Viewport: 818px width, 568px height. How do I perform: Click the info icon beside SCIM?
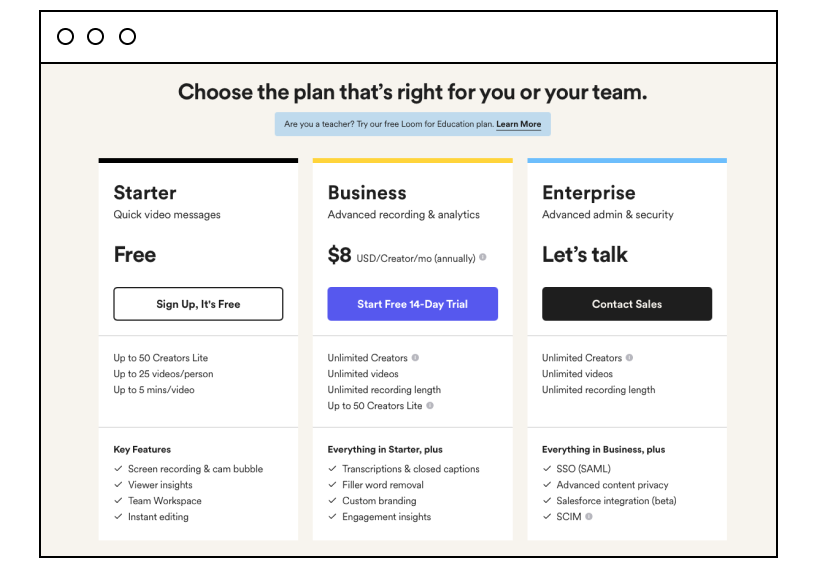click(x=589, y=516)
